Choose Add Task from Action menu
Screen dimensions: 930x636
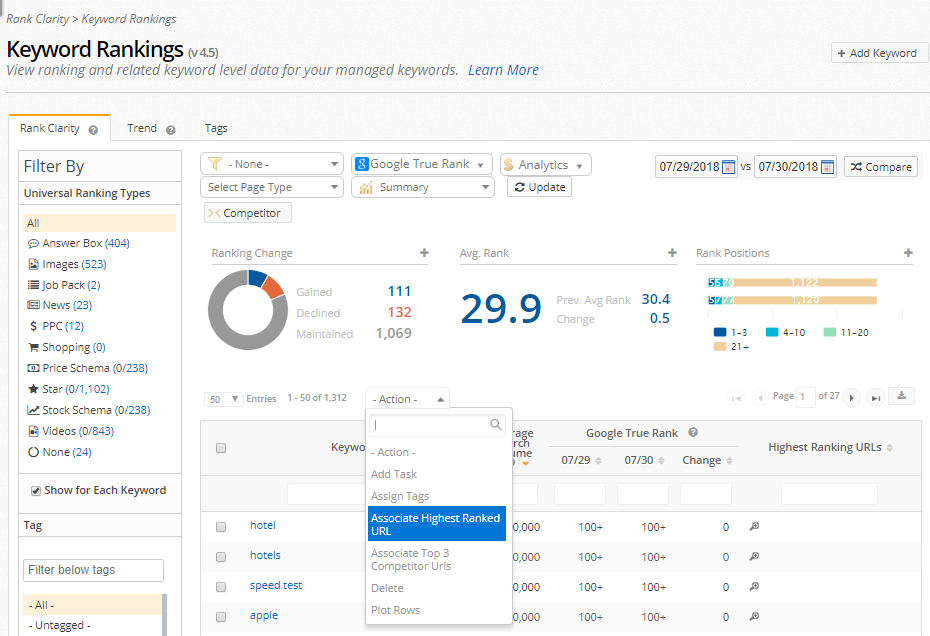[437, 474]
